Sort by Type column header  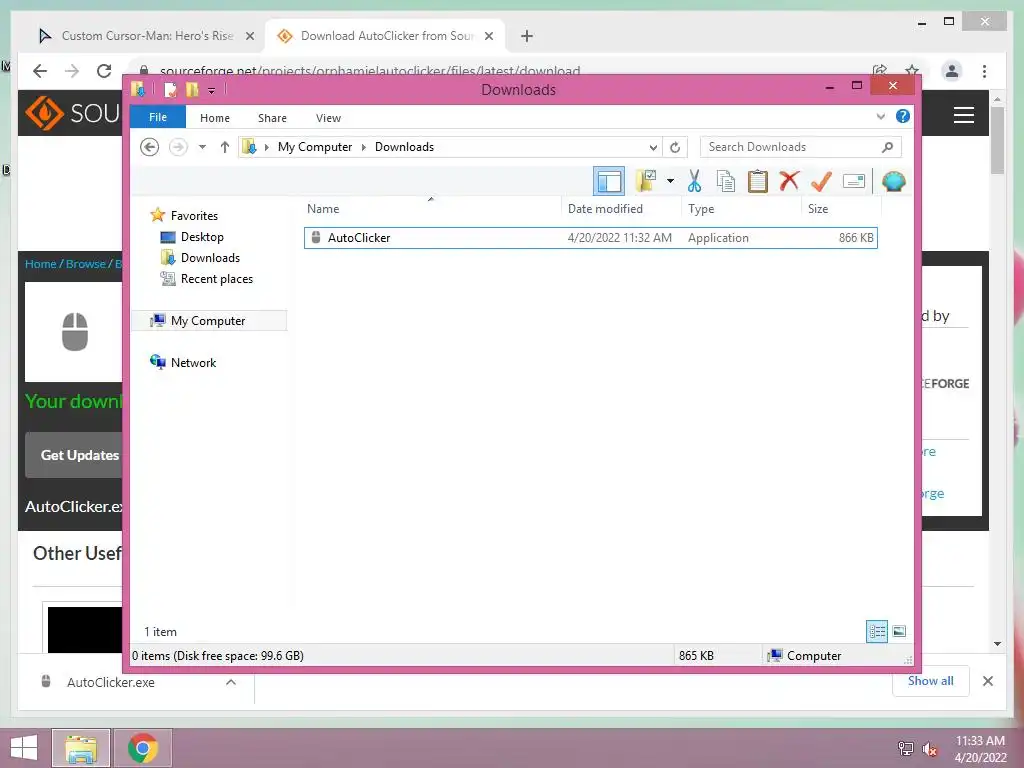point(701,209)
